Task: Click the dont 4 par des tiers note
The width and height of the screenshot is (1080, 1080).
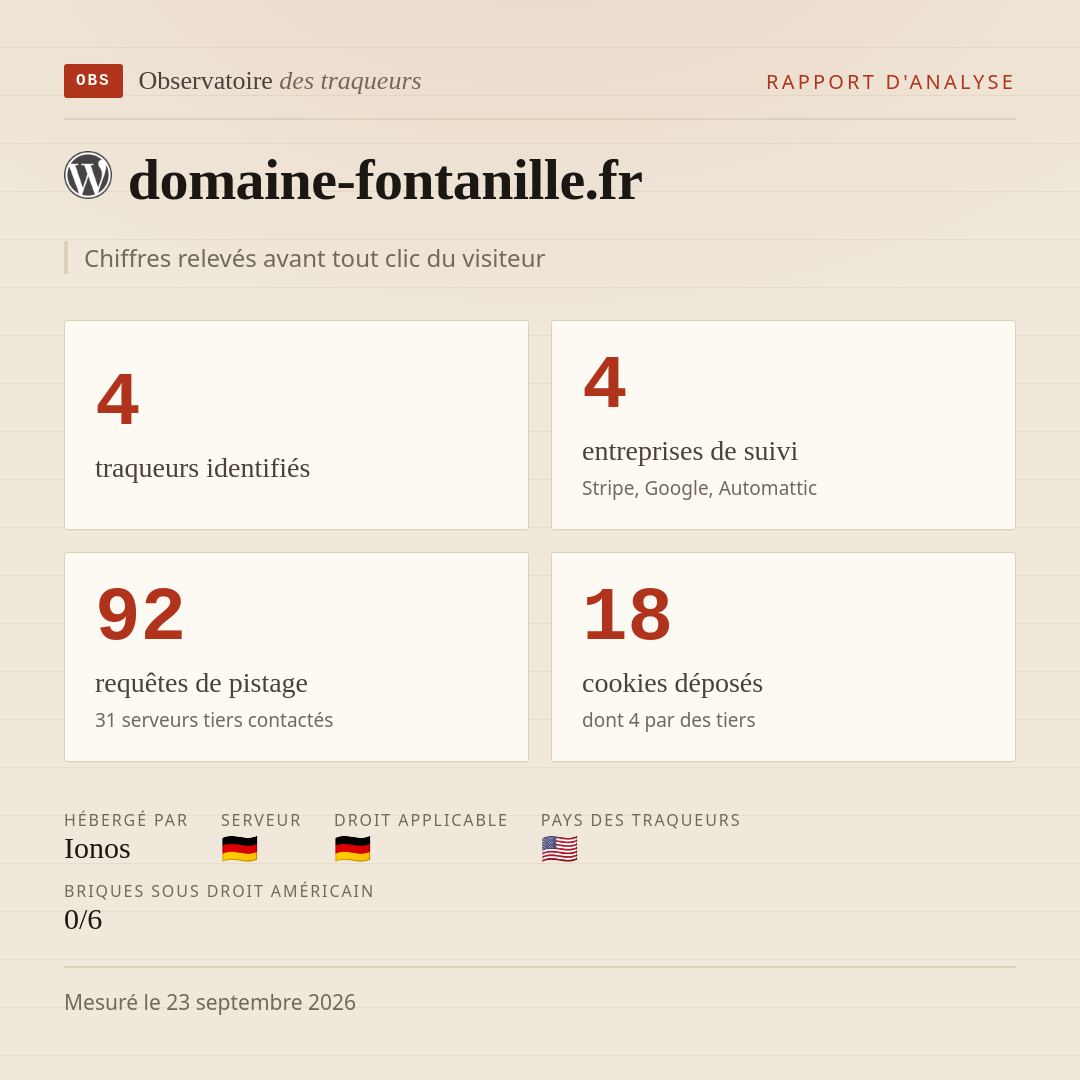Action: 668,720
